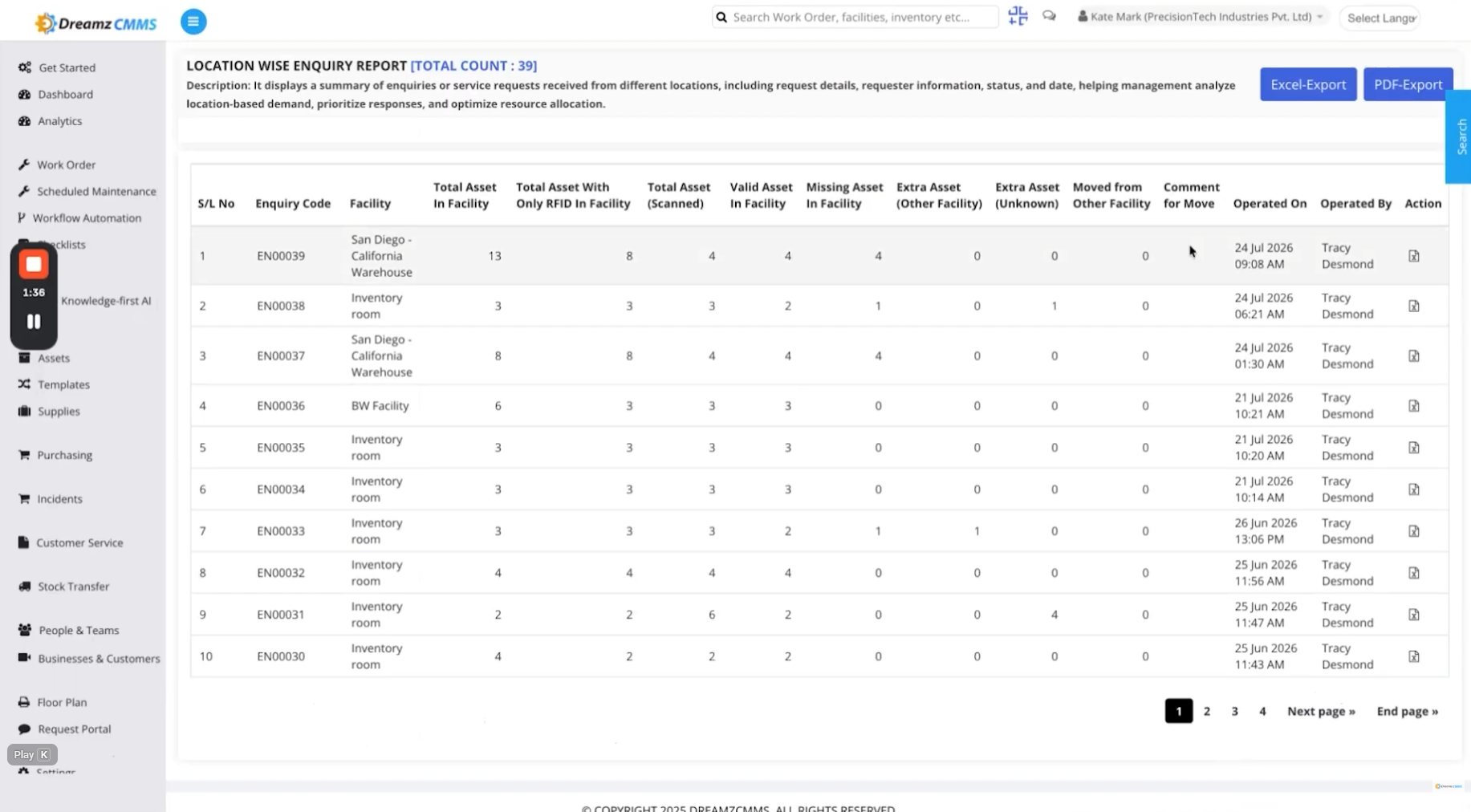Image resolution: width=1471 pixels, height=812 pixels.
Task: Jump to End page
Action: click(x=1407, y=711)
